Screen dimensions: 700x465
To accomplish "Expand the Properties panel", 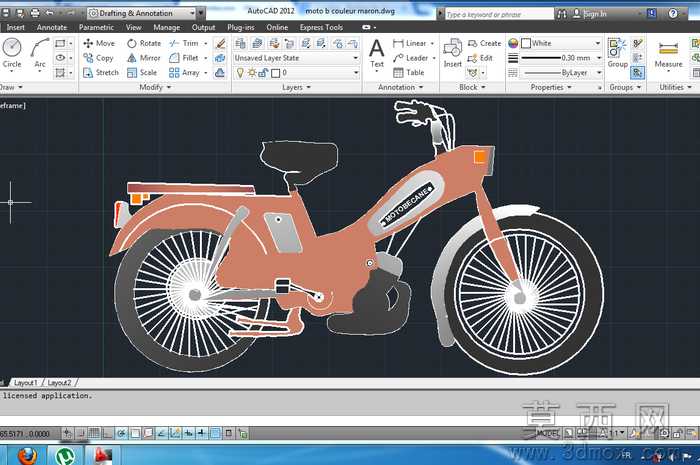I will point(551,87).
